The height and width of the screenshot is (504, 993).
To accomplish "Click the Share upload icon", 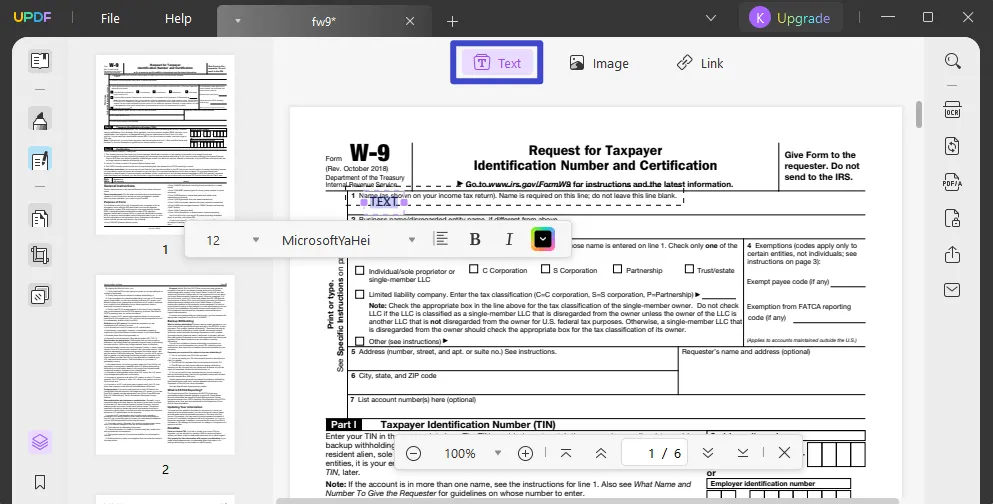I will [x=952, y=255].
